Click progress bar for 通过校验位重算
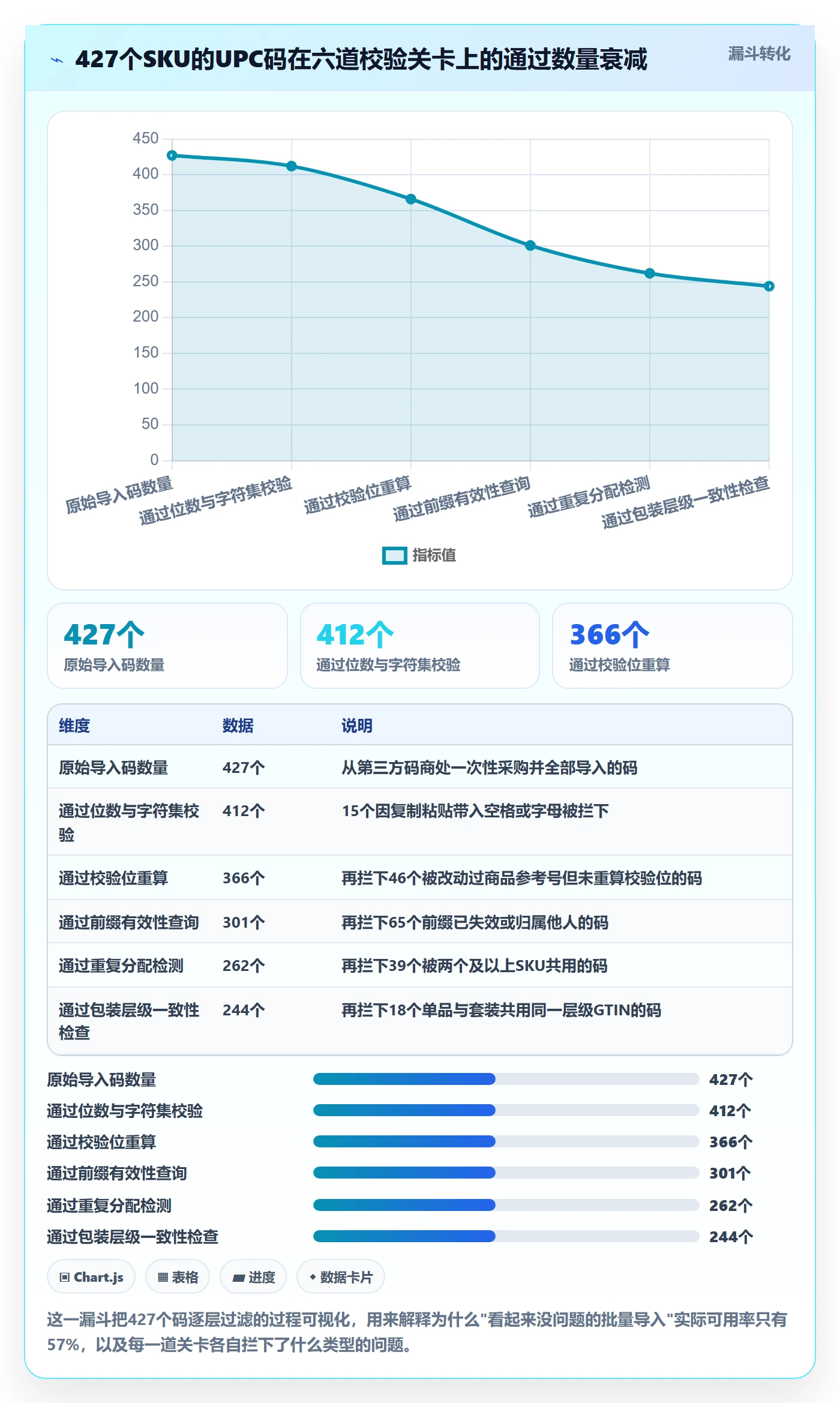840x1403 pixels. (x=506, y=1141)
